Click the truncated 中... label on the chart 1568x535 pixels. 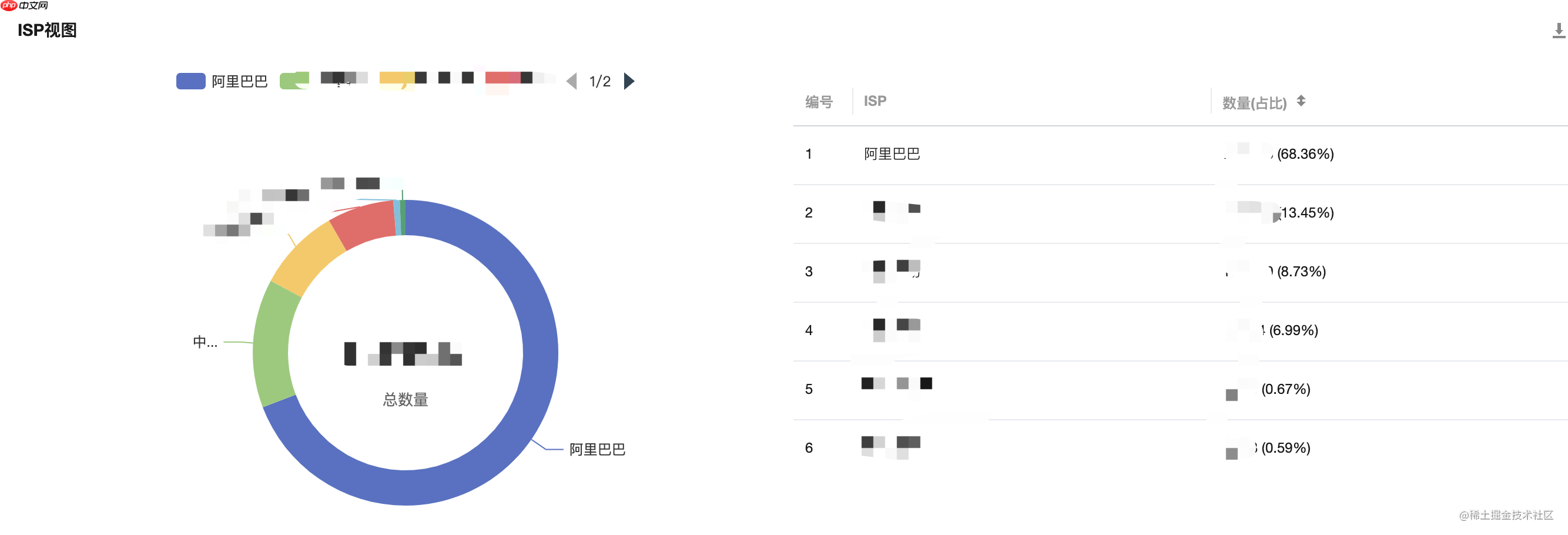(x=205, y=343)
